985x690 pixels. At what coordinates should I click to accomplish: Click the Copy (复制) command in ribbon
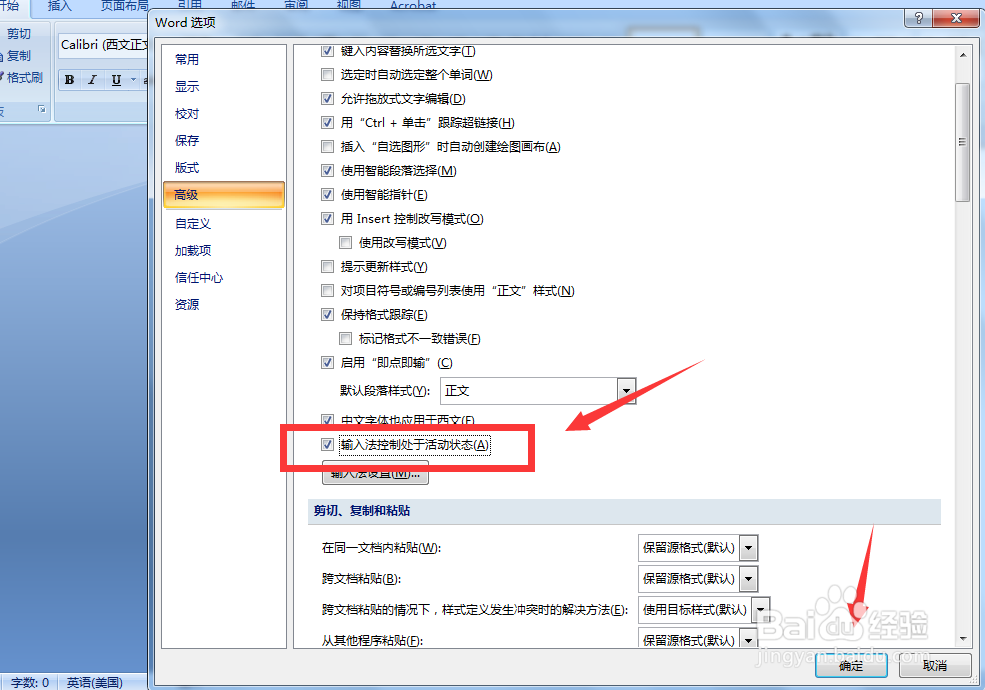[16, 55]
